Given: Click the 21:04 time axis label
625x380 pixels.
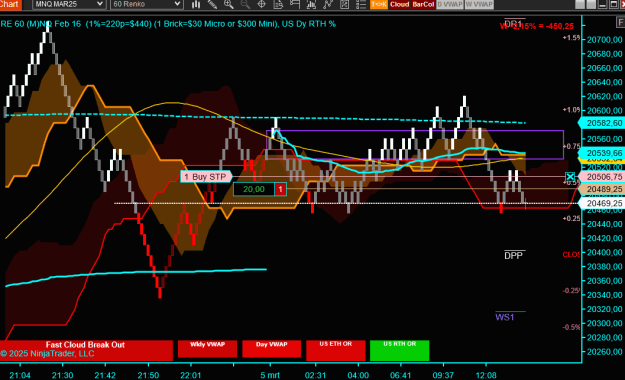Looking at the screenshot, I should coord(20,375).
